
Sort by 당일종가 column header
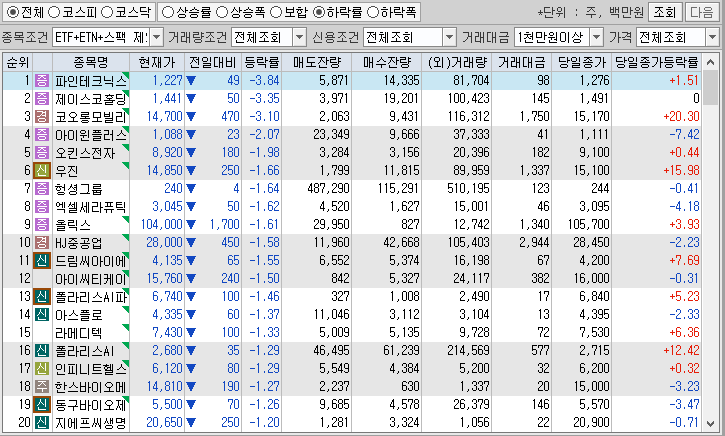point(582,62)
